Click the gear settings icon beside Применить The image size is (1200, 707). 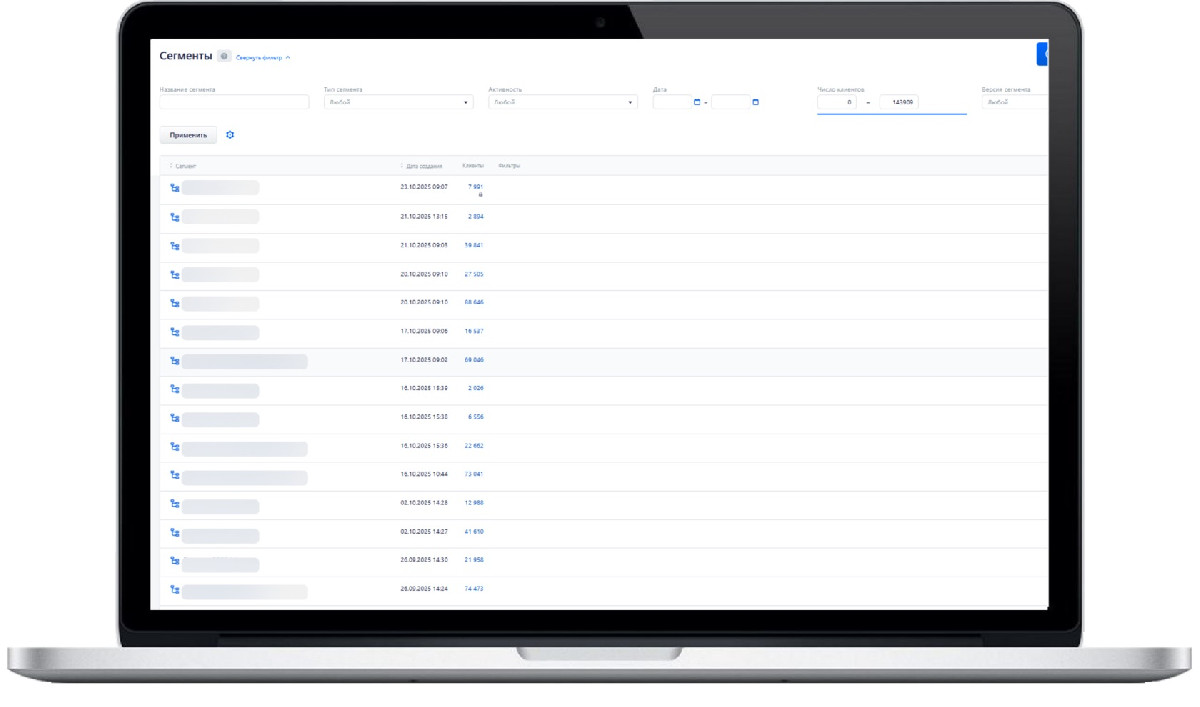click(230, 135)
